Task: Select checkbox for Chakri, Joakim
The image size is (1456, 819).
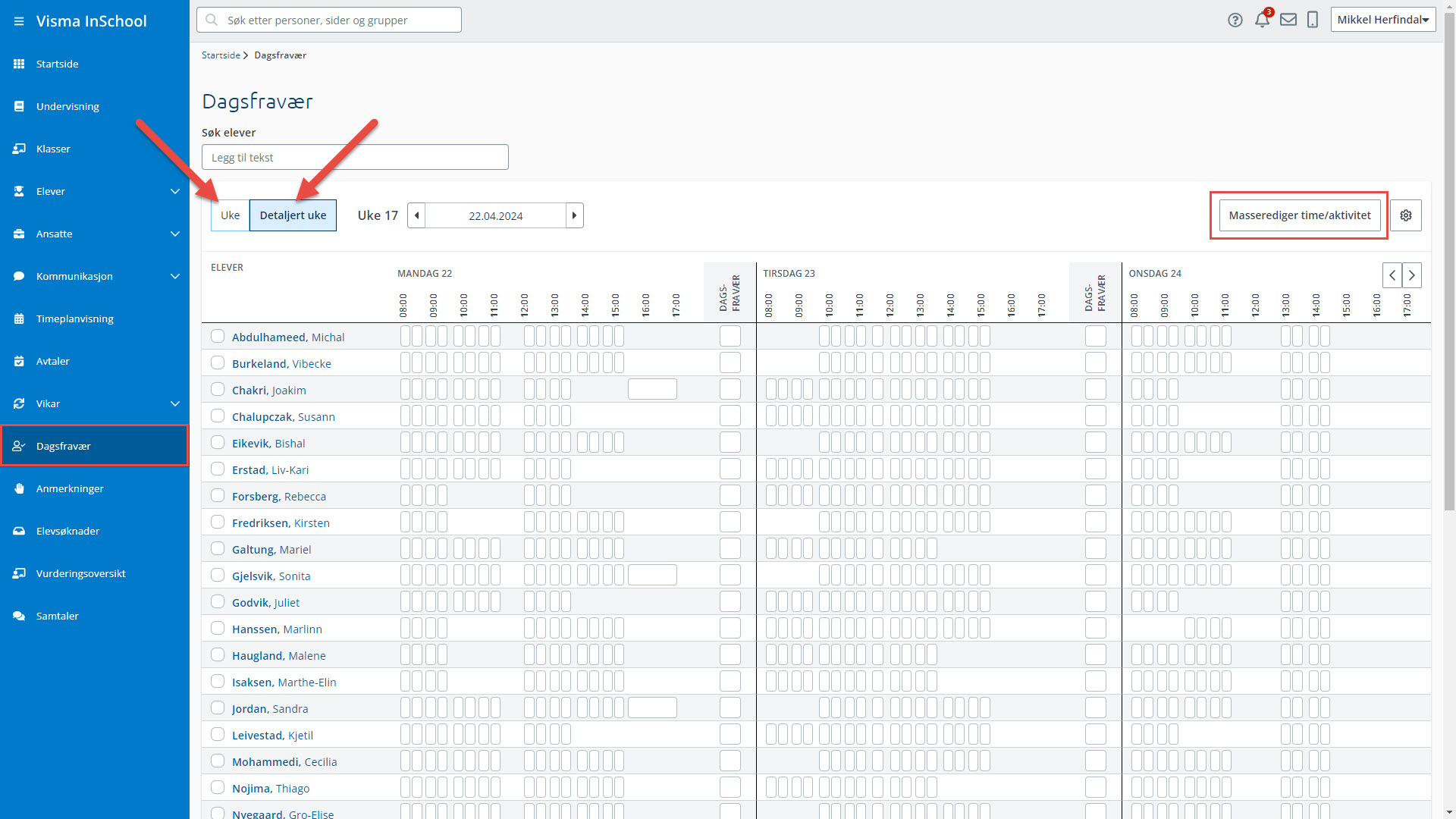Action: tap(218, 389)
